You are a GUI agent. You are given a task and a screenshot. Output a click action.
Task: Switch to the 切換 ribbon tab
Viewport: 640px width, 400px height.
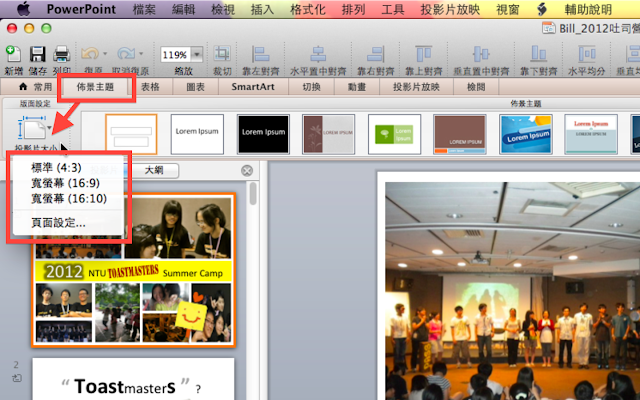[311, 87]
